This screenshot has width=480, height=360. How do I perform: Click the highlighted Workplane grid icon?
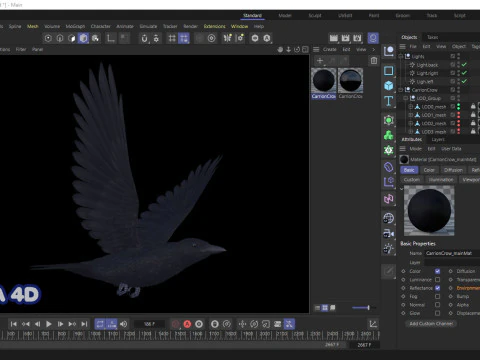click(184, 38)
